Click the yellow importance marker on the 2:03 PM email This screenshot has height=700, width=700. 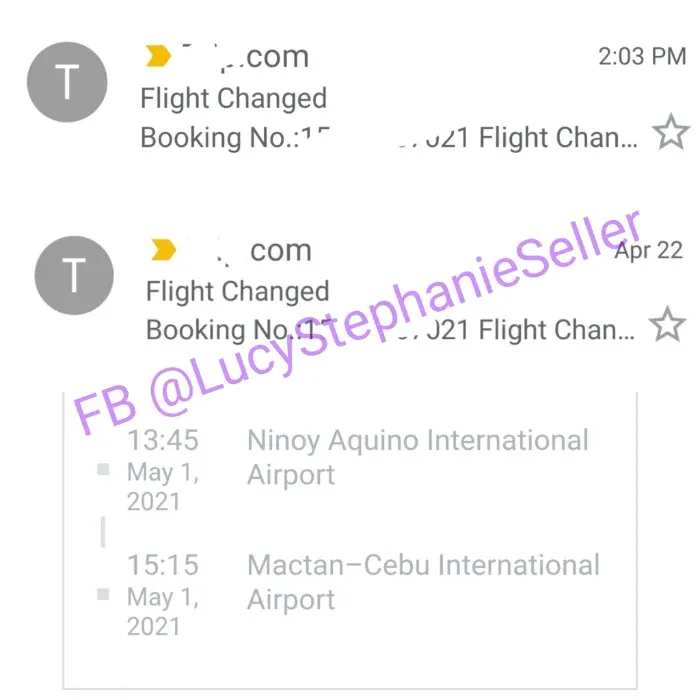pyautogui.click(x=158, y=57)
